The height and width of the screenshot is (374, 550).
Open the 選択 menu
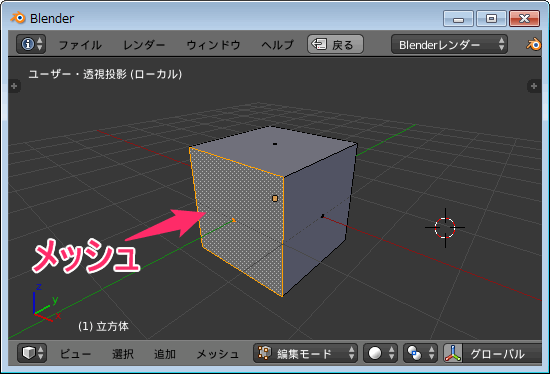click(123, 354)
